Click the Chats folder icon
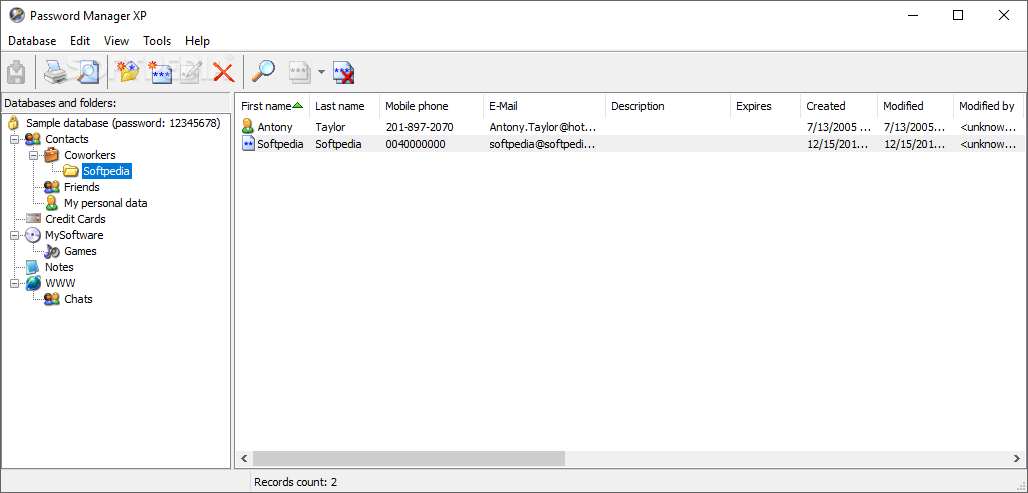The image size is (1028, 493). 52,299
